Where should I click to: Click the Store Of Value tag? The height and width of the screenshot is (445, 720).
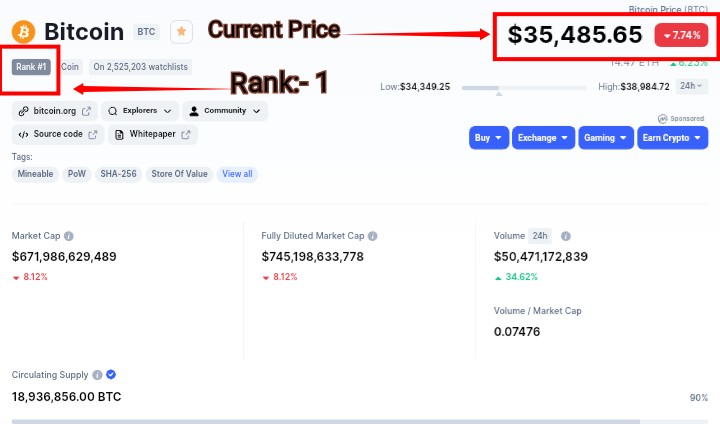(x=180, y=174)
